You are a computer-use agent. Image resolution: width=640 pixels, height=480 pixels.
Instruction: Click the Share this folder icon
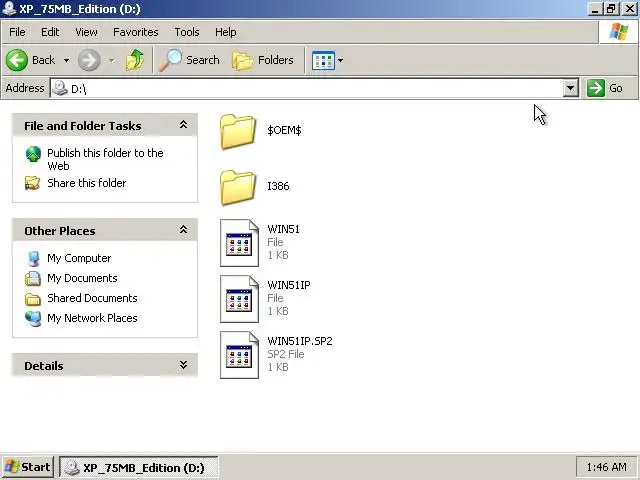tap(33, 183)
